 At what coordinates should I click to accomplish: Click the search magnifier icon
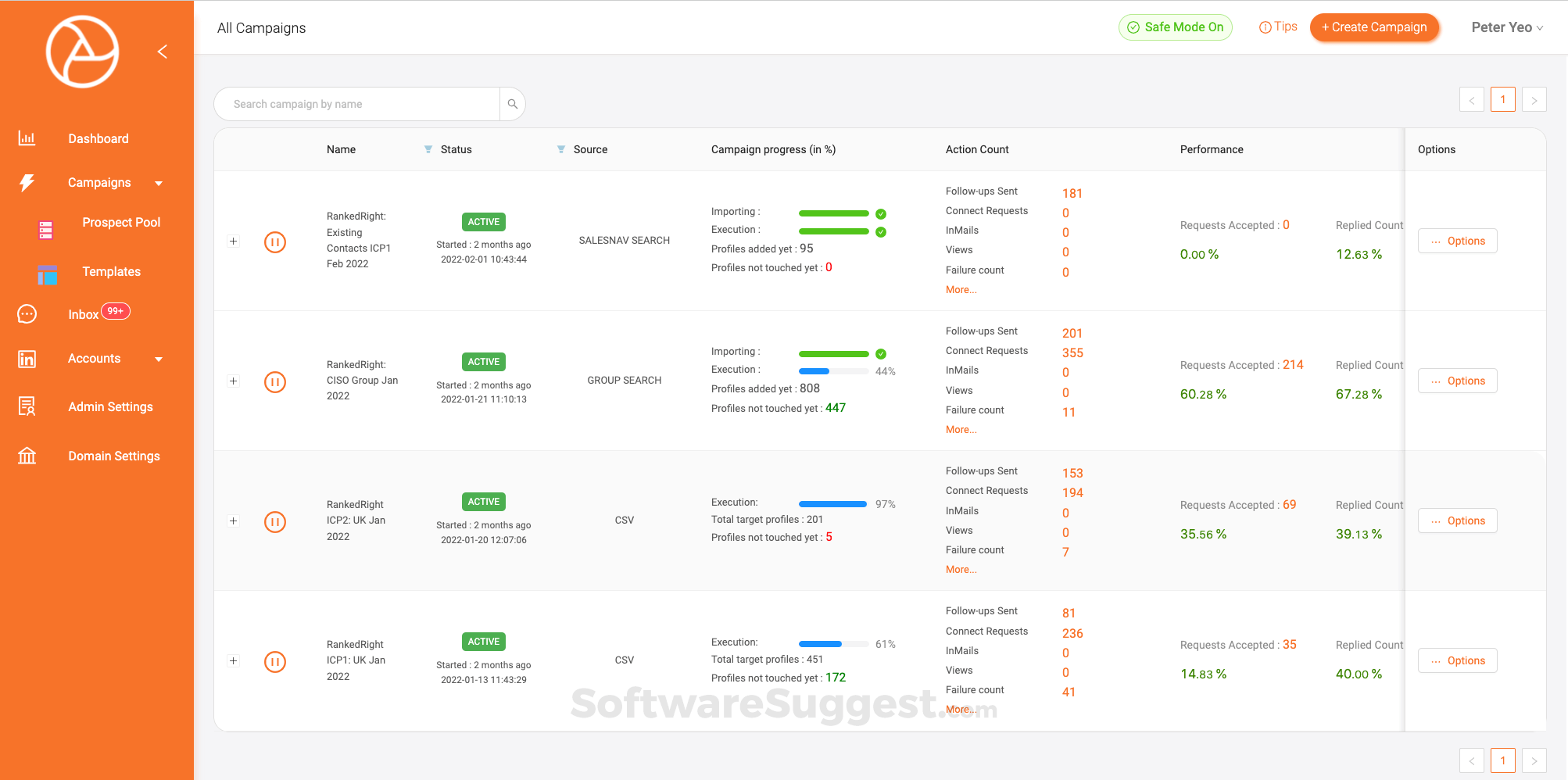pyautogui.click(x=513, y=104)
